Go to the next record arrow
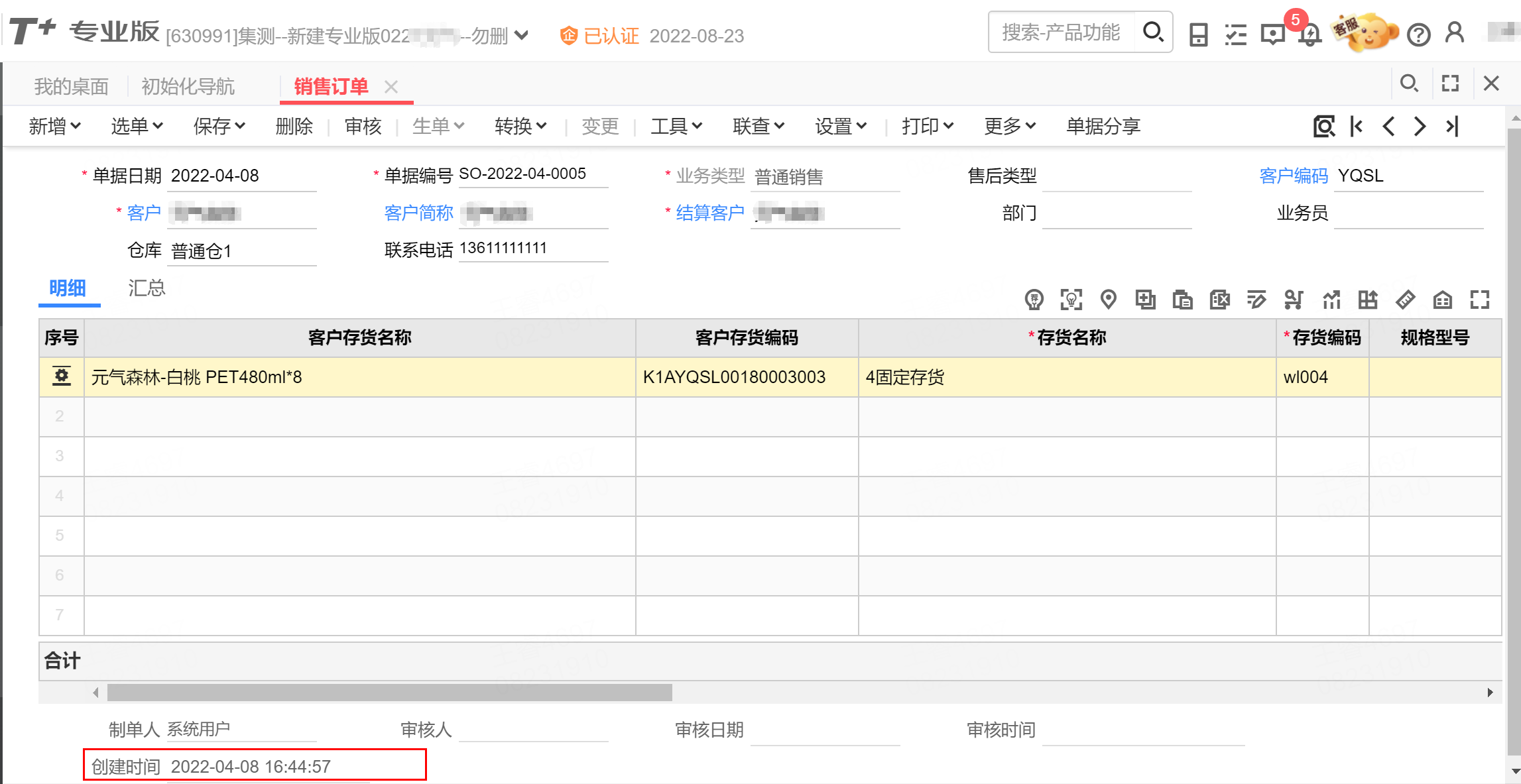This screenshot has height=784, width=1521. 1420,126
